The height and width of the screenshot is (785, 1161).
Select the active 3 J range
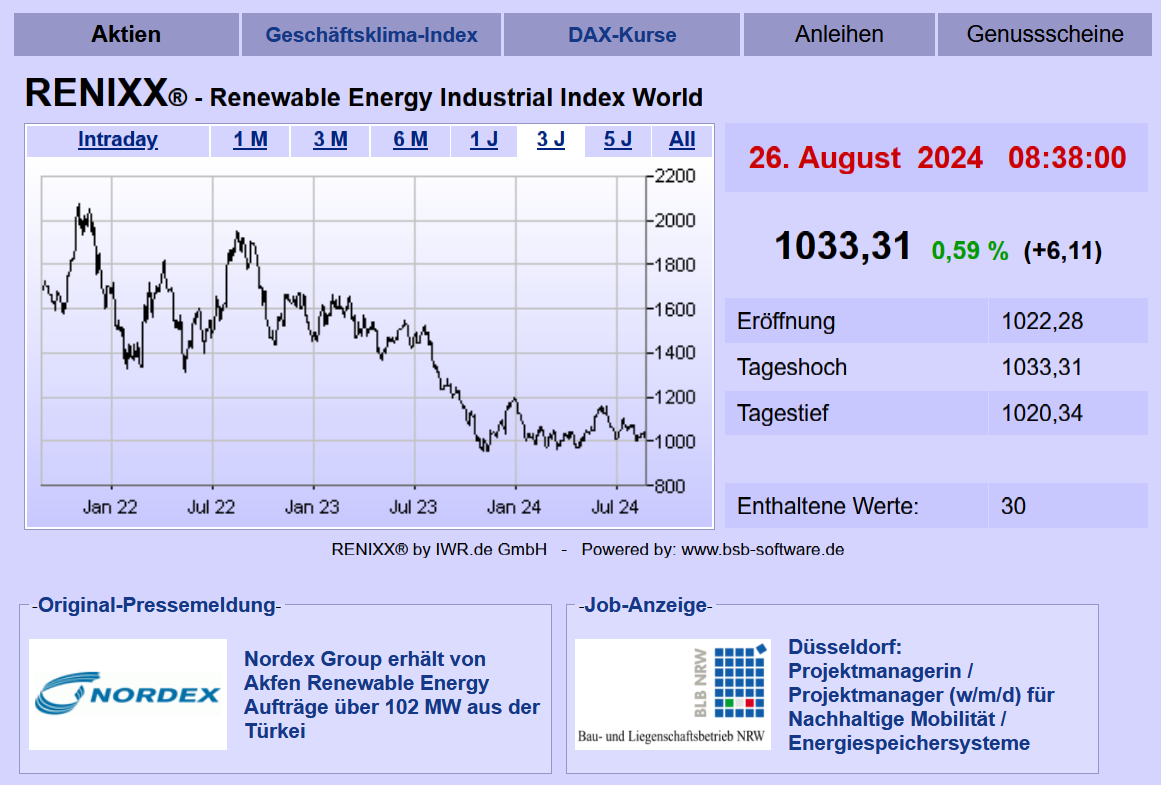pos(551,140)
